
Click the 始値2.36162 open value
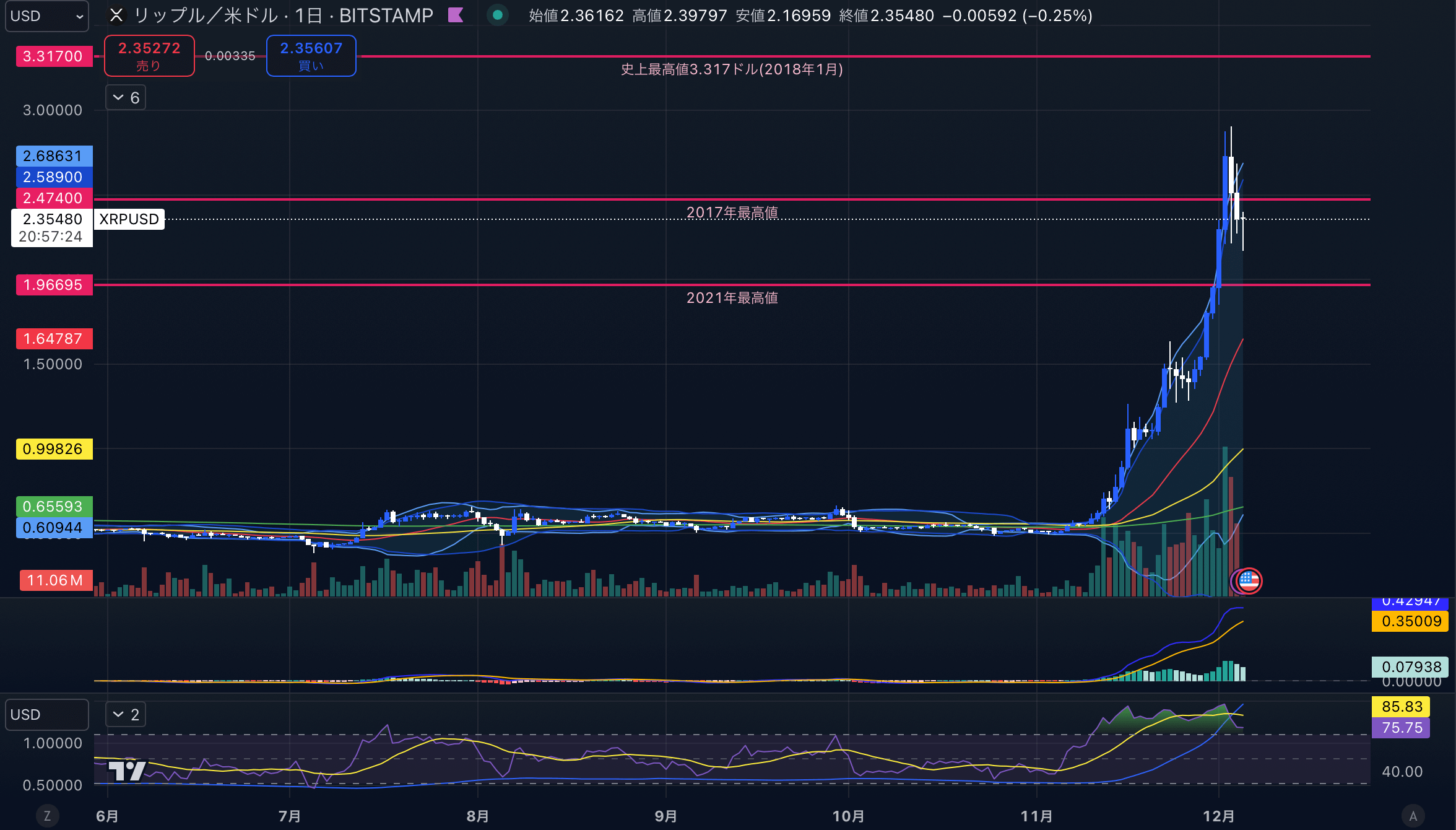[x=576, y=15]
